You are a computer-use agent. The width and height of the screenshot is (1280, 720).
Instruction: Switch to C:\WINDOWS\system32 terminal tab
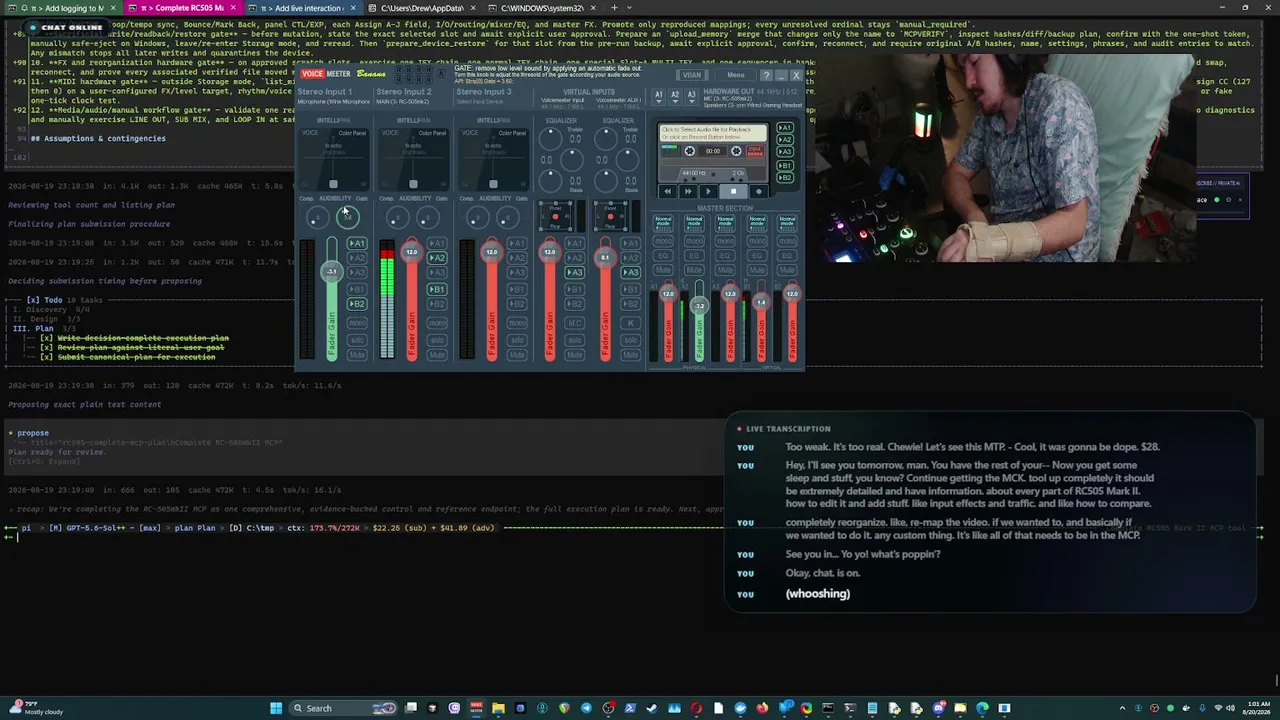(541, 8)
